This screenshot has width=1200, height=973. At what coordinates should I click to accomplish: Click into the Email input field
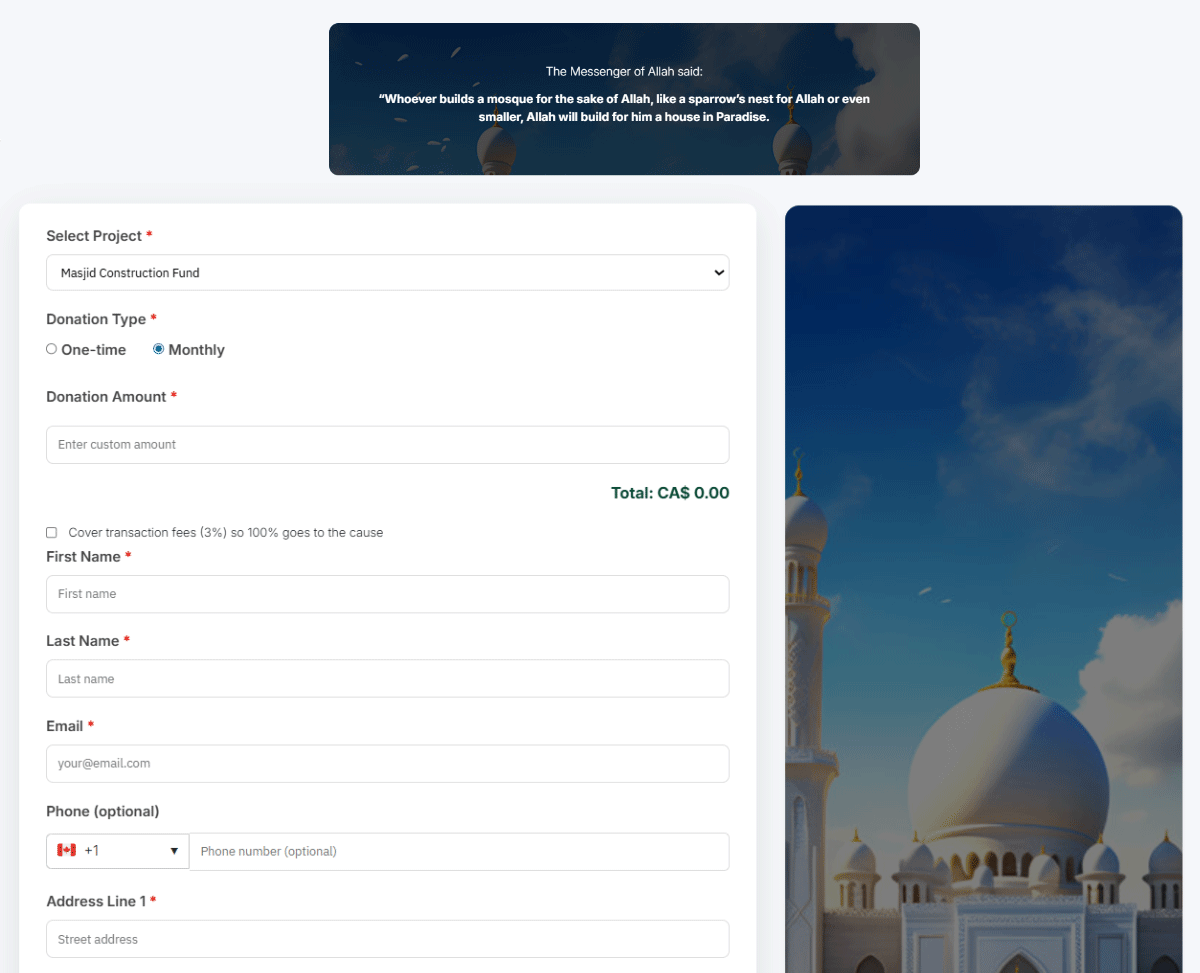(387, 764)
